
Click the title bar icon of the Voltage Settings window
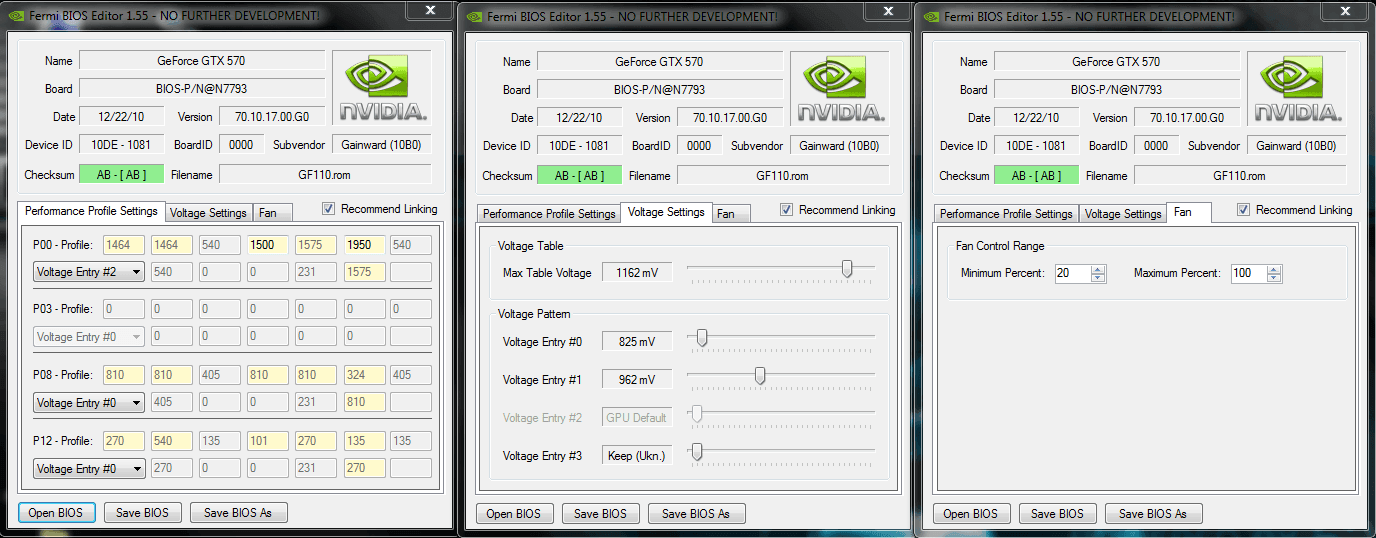click(473, 16)
